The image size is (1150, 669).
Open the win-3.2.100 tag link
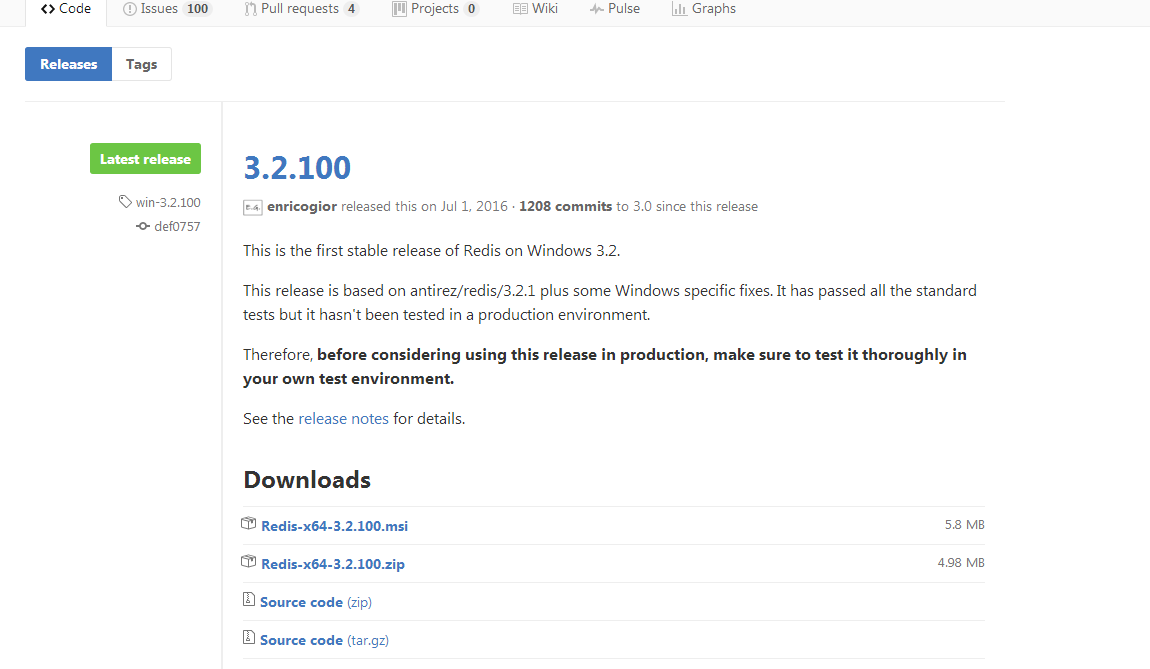point(168,202)
